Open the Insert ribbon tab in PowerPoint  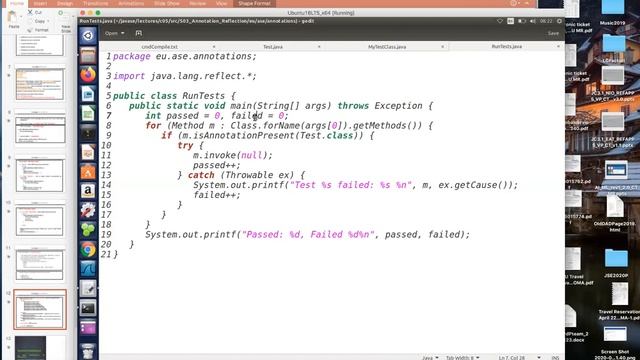tap(40, 3)
